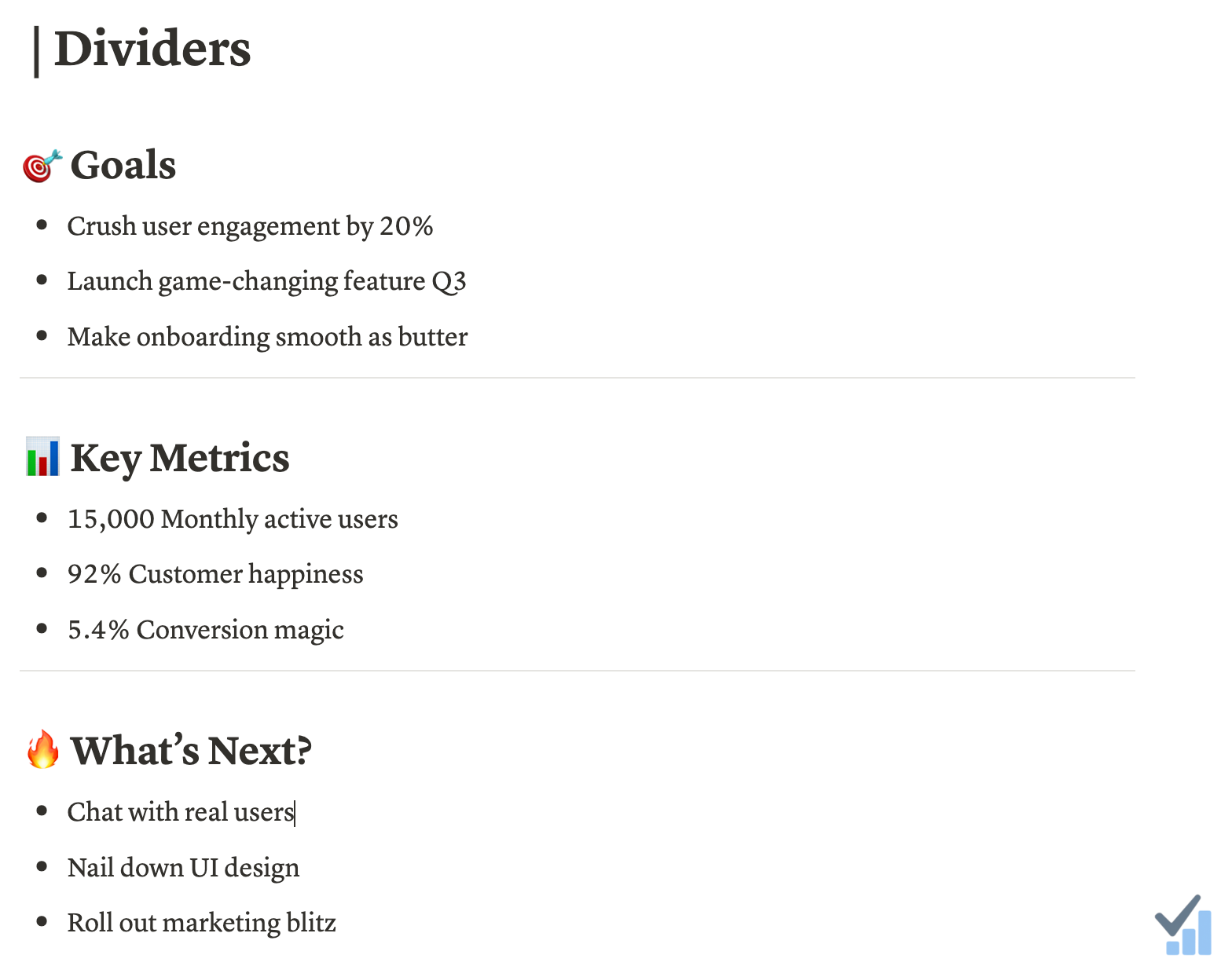Select the 'Launch game-changing feature Q3' line
Screen dimensions: 1232x977
tap(266, 281)
